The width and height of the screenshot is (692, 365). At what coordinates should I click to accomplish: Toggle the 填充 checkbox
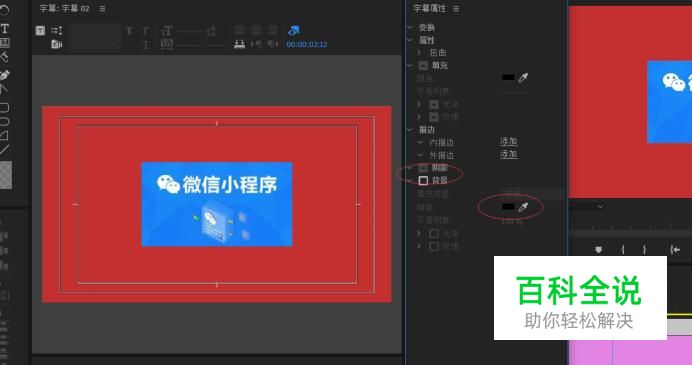click(423, 65)
